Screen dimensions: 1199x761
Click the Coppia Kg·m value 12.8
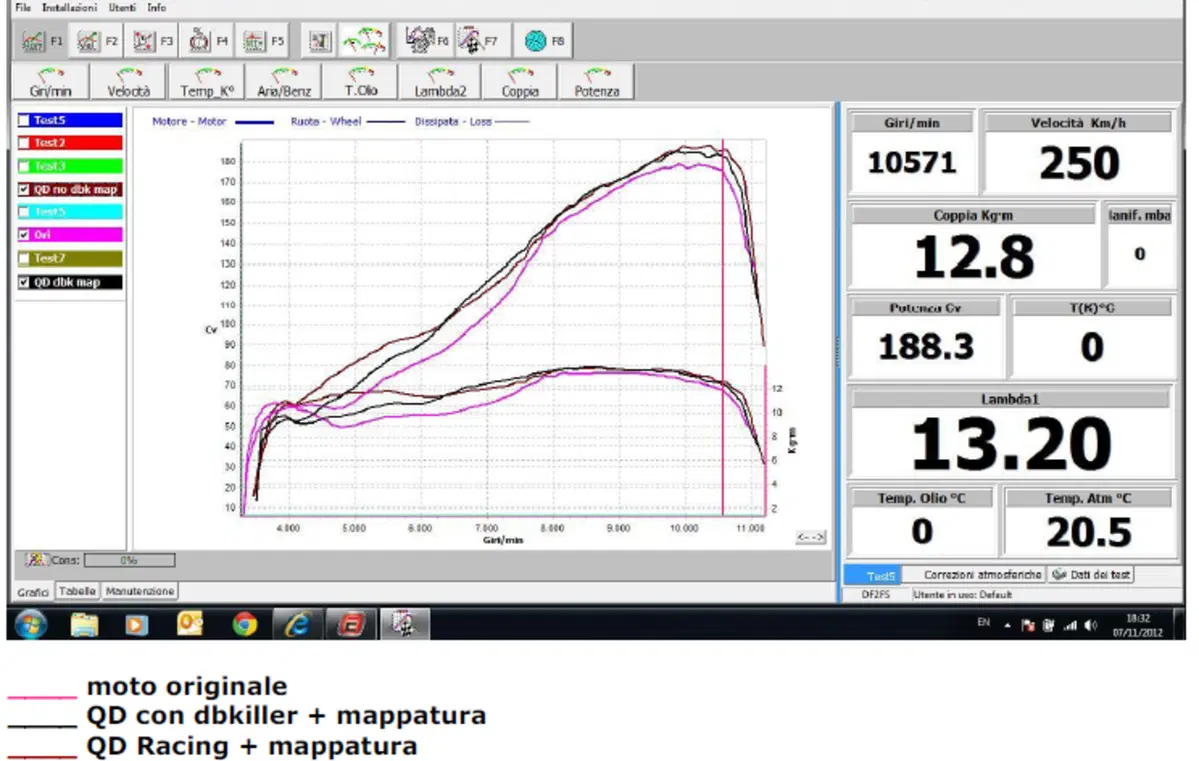(x=974, y=257)
